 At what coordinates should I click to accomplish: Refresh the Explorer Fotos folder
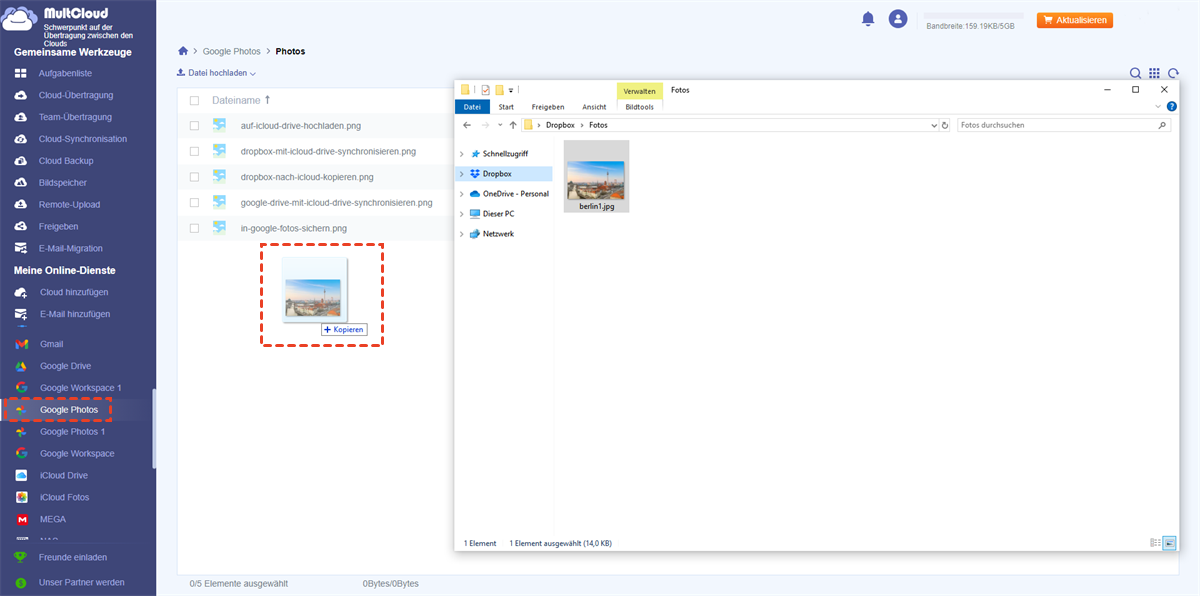point(945,125)
